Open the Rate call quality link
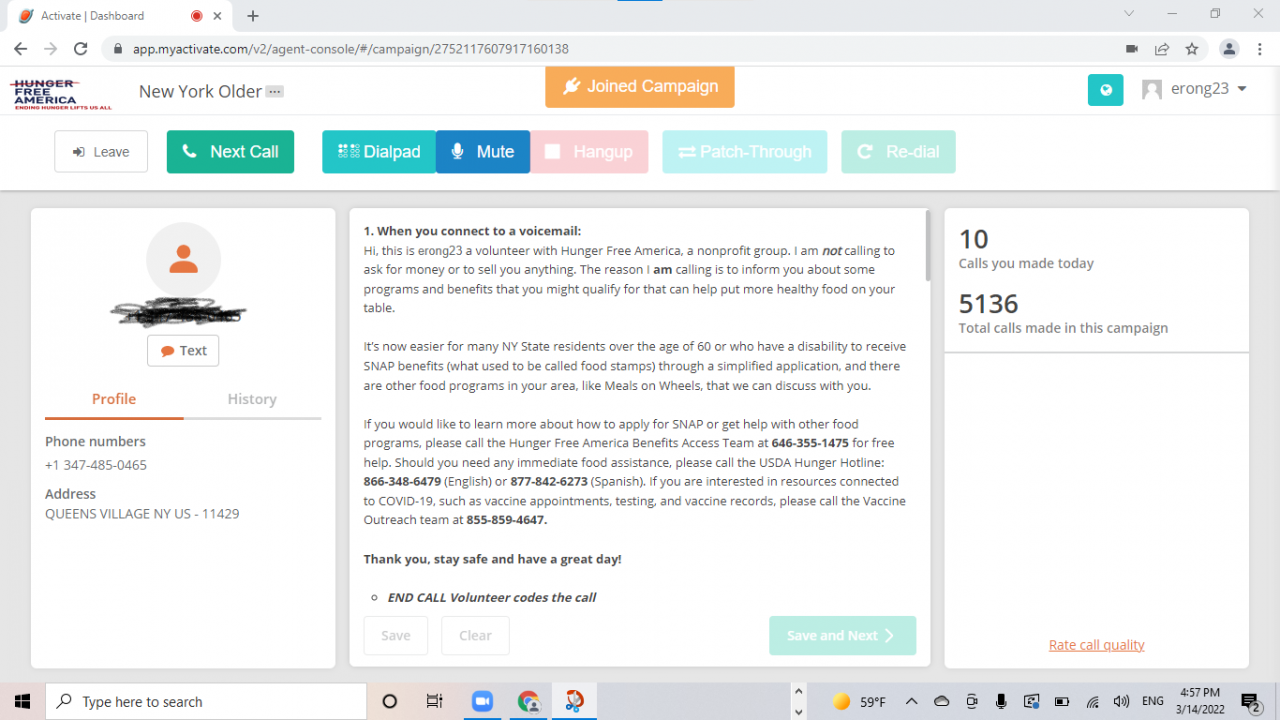Image resolution: width=1280 pixels, height=720 pixels. click(1096, 645)
